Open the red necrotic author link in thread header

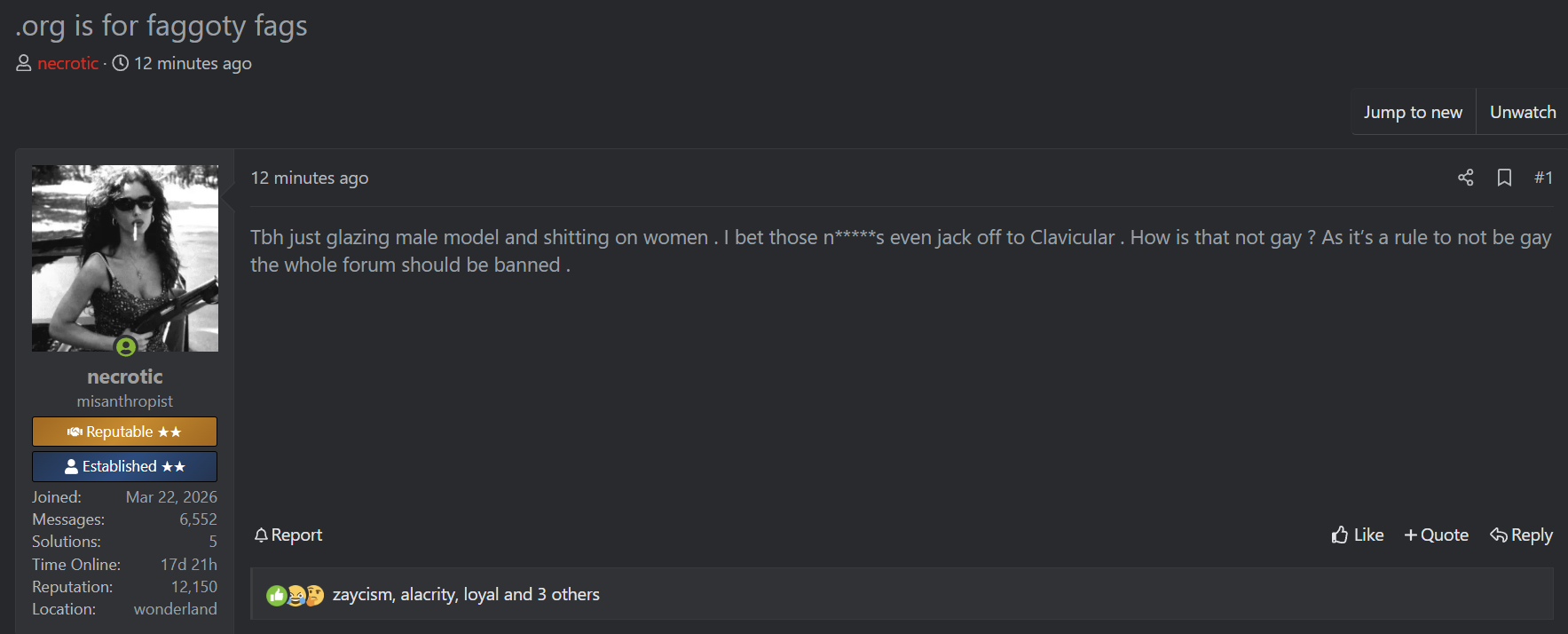click(67, 63)
